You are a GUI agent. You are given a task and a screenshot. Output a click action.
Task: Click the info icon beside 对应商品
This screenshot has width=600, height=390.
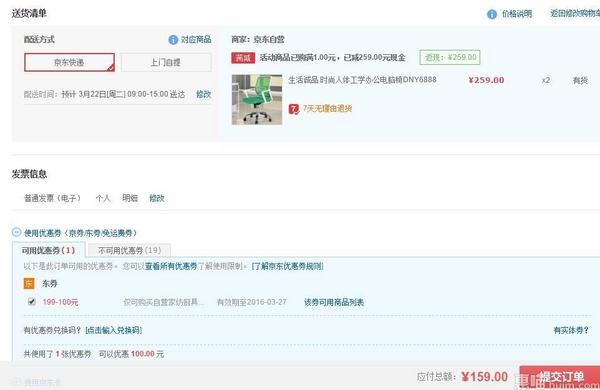[x=173, y=39]
